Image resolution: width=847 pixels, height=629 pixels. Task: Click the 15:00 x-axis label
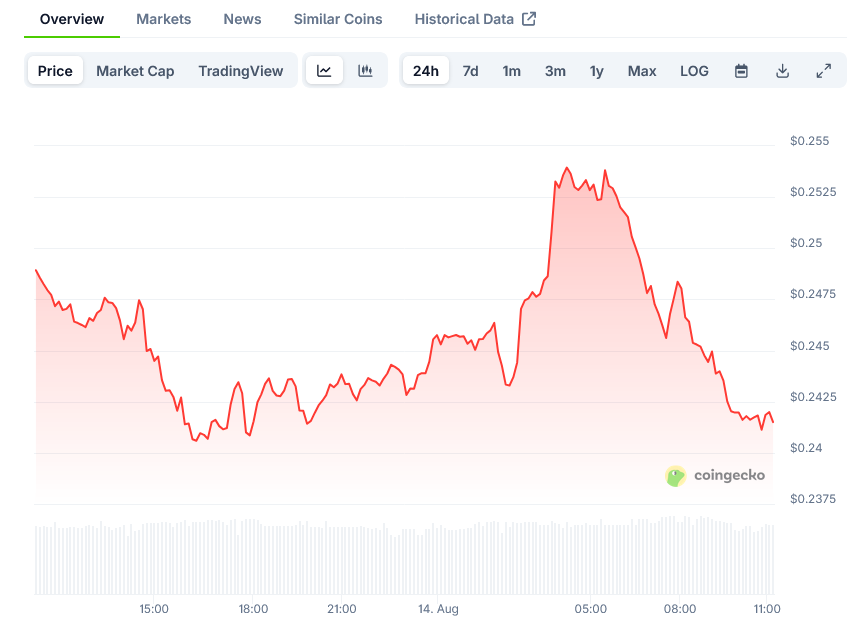click(154, 609)
